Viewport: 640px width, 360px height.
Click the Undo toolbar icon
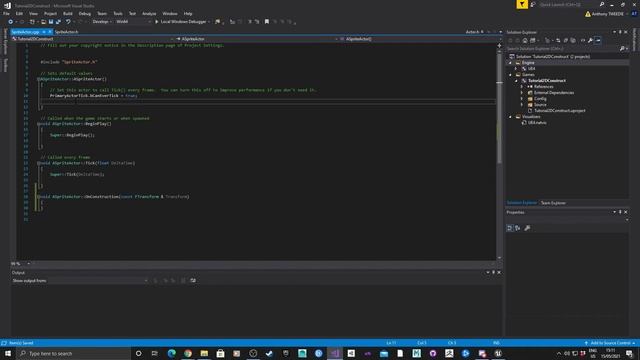click(68, 22)
